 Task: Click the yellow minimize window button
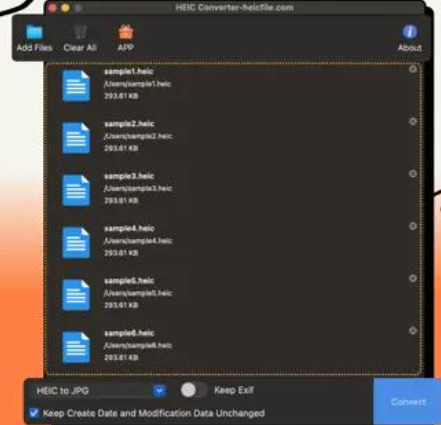[x=65, y=8]
